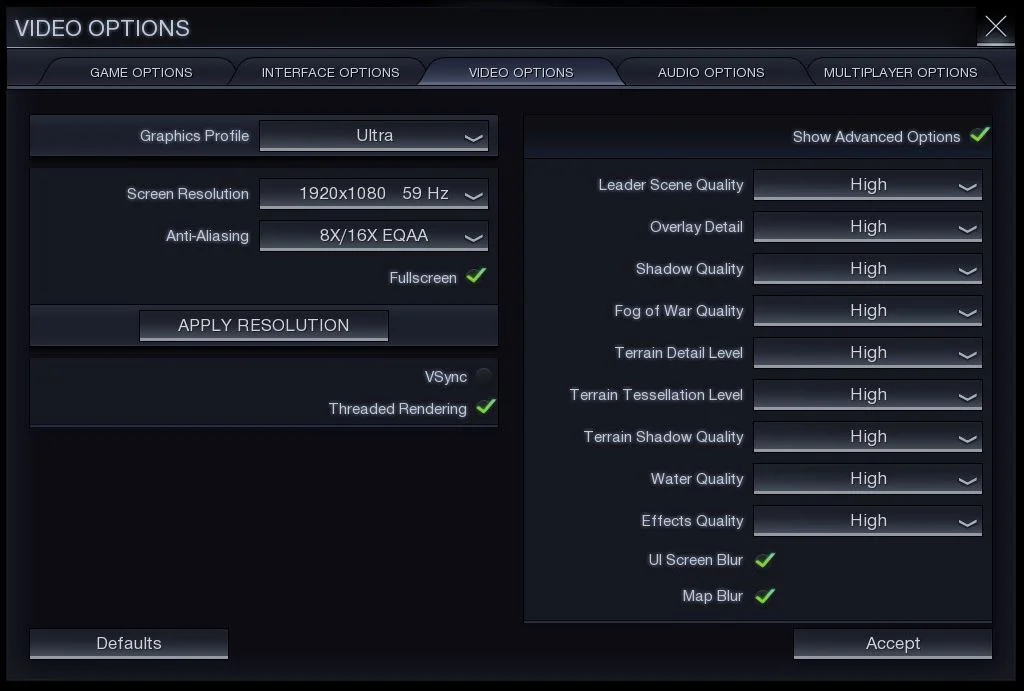Click the Apply Resolution button

click(x=264, y=325)
